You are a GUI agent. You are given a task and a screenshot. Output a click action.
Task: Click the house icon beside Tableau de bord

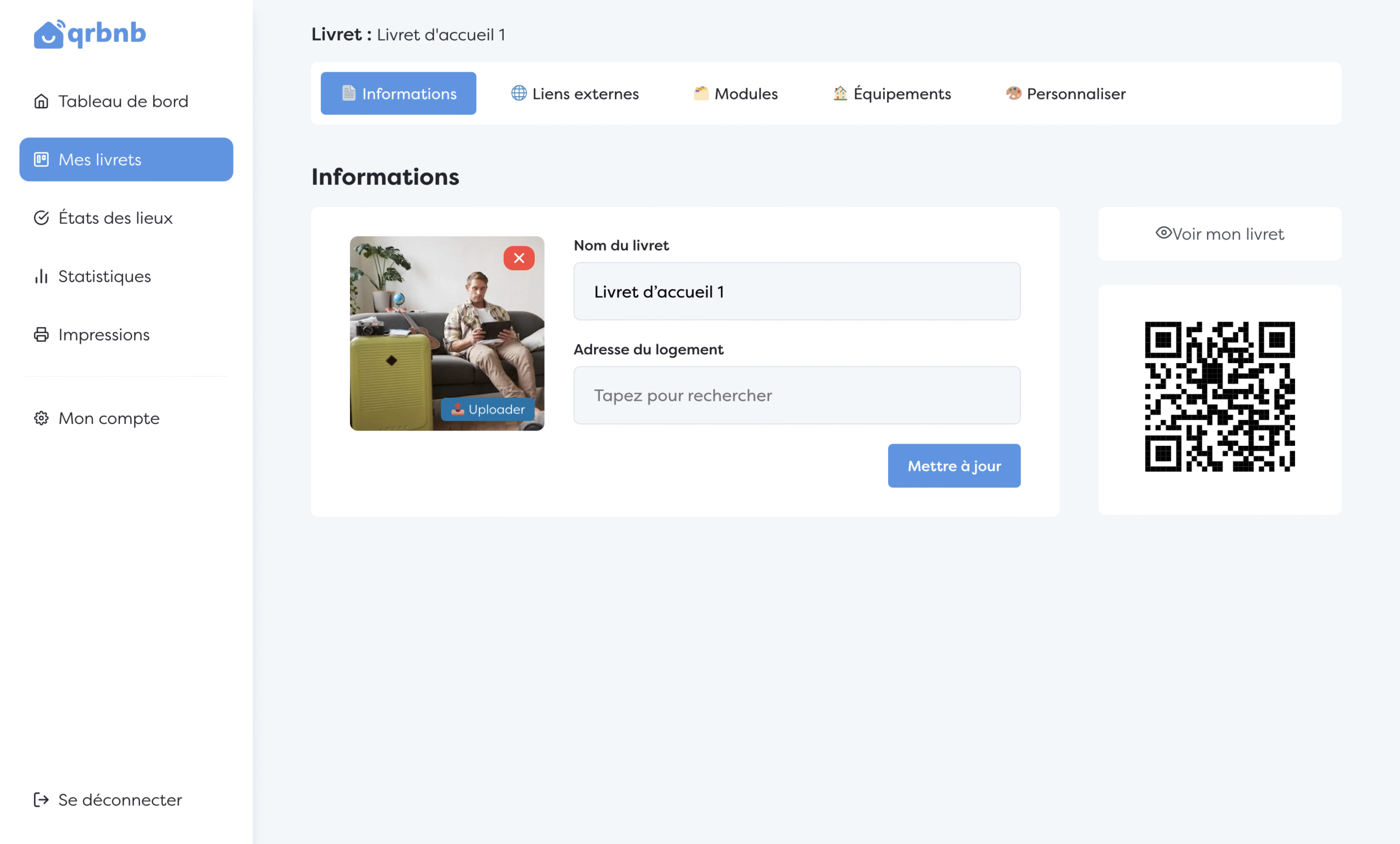tap(41, 101)
